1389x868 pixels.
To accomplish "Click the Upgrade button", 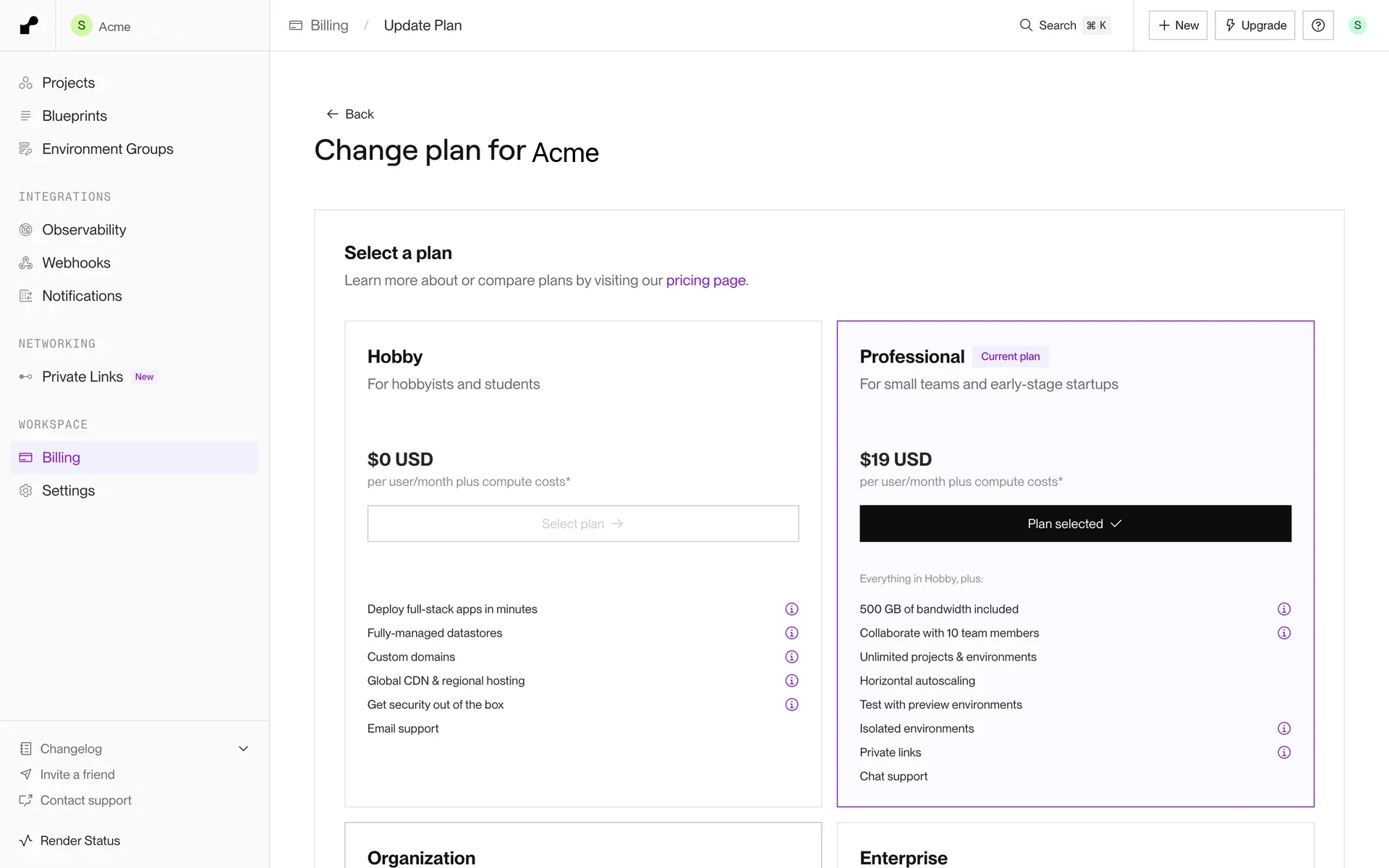I will pyautogui.click(x=1254, y=25).
